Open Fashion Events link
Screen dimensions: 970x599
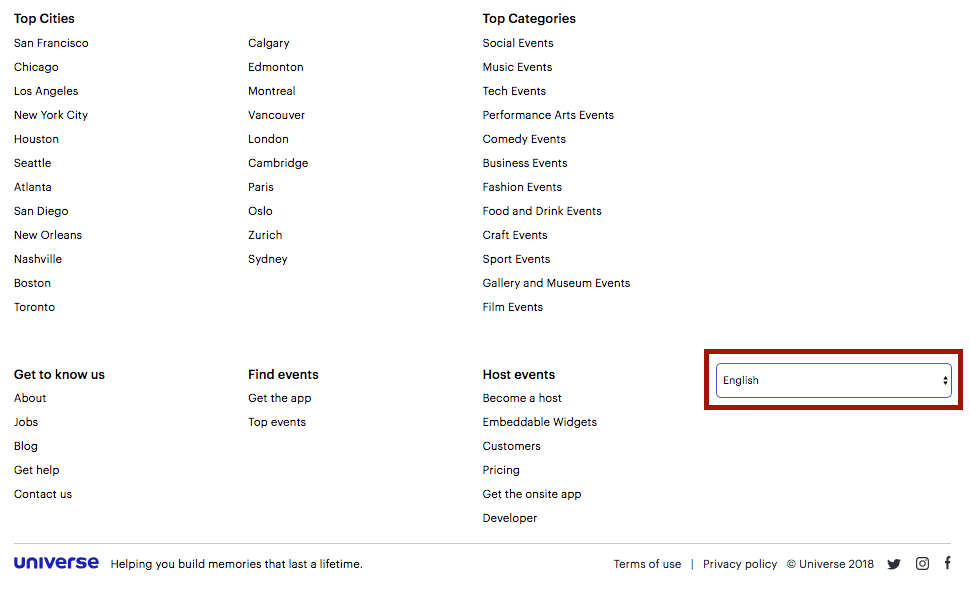[x=522, y=187]
